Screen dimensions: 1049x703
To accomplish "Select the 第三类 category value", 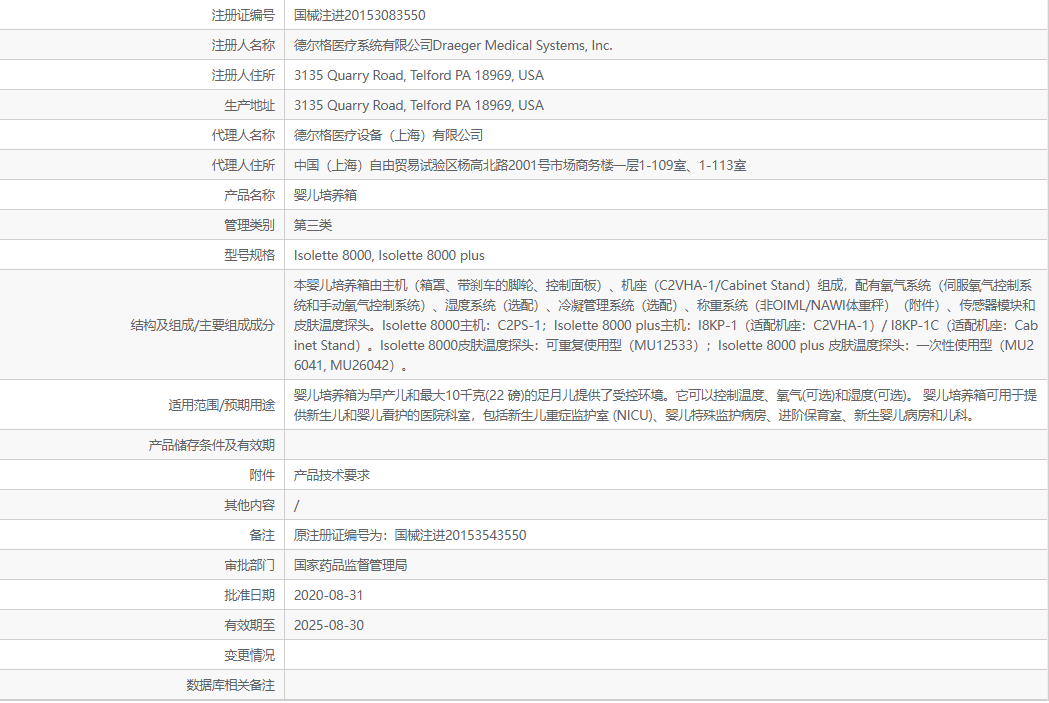I will click(312, 225).
